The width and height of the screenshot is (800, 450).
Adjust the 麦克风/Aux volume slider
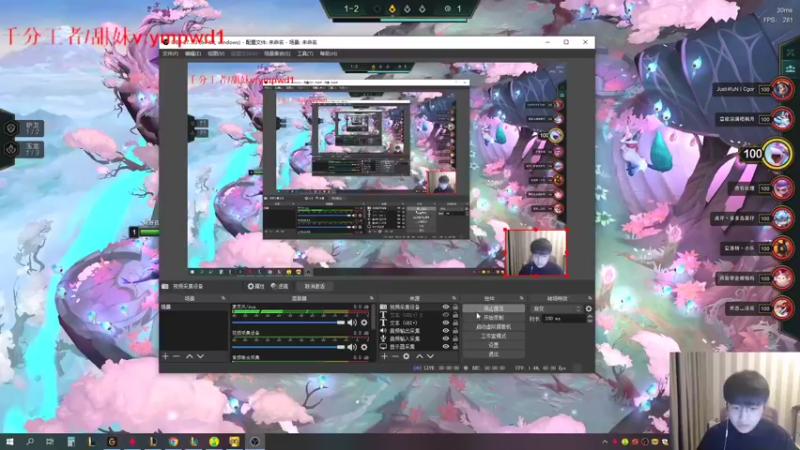289,322
